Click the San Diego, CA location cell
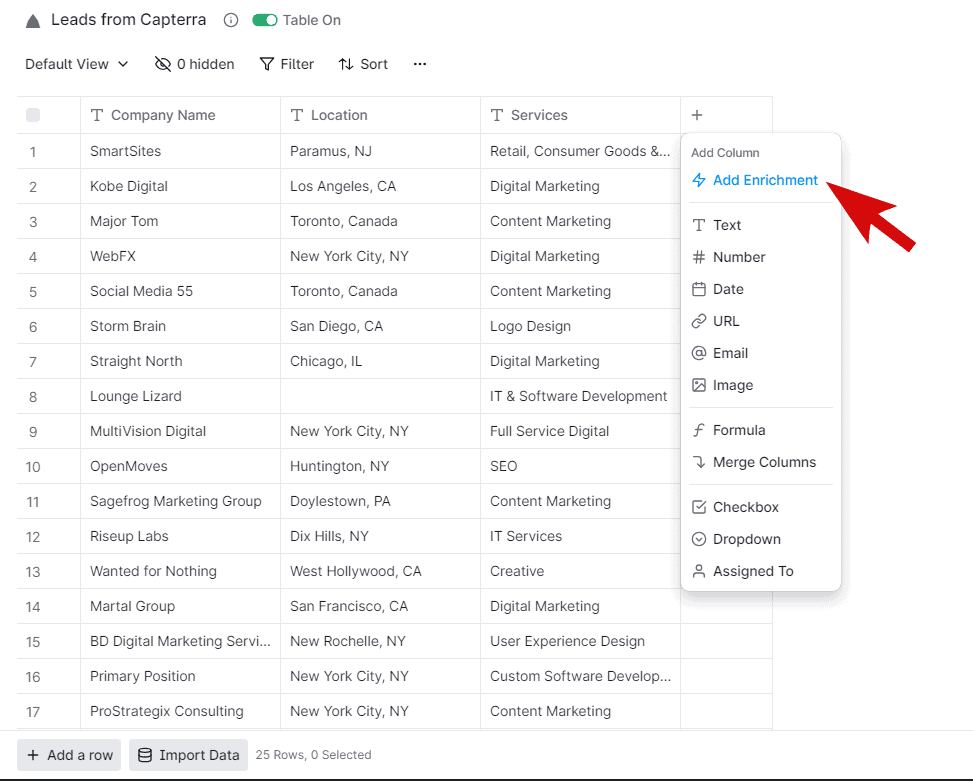Screen dimensions: 973x781 click(x=380, y=326)
